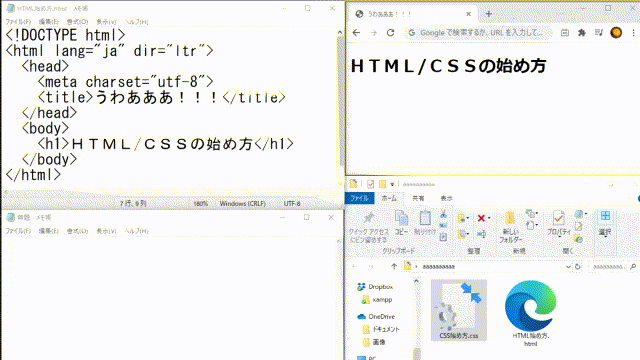Click the breadcrumb chevron before aaaaaaaaaa

416,267
